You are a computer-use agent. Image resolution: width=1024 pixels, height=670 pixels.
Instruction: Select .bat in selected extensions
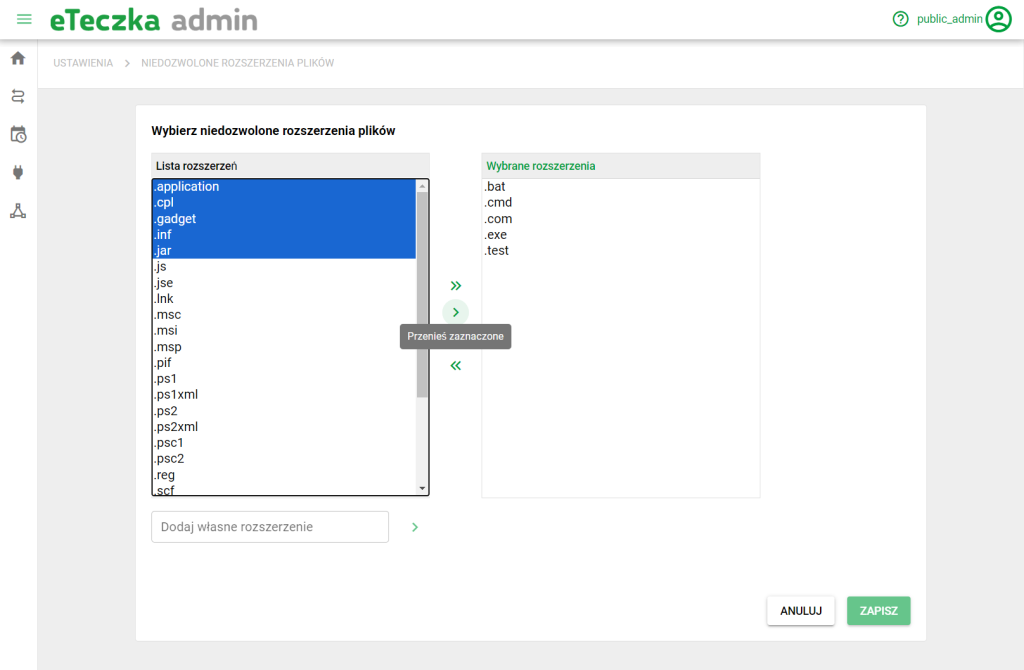(x=620, y=187)
